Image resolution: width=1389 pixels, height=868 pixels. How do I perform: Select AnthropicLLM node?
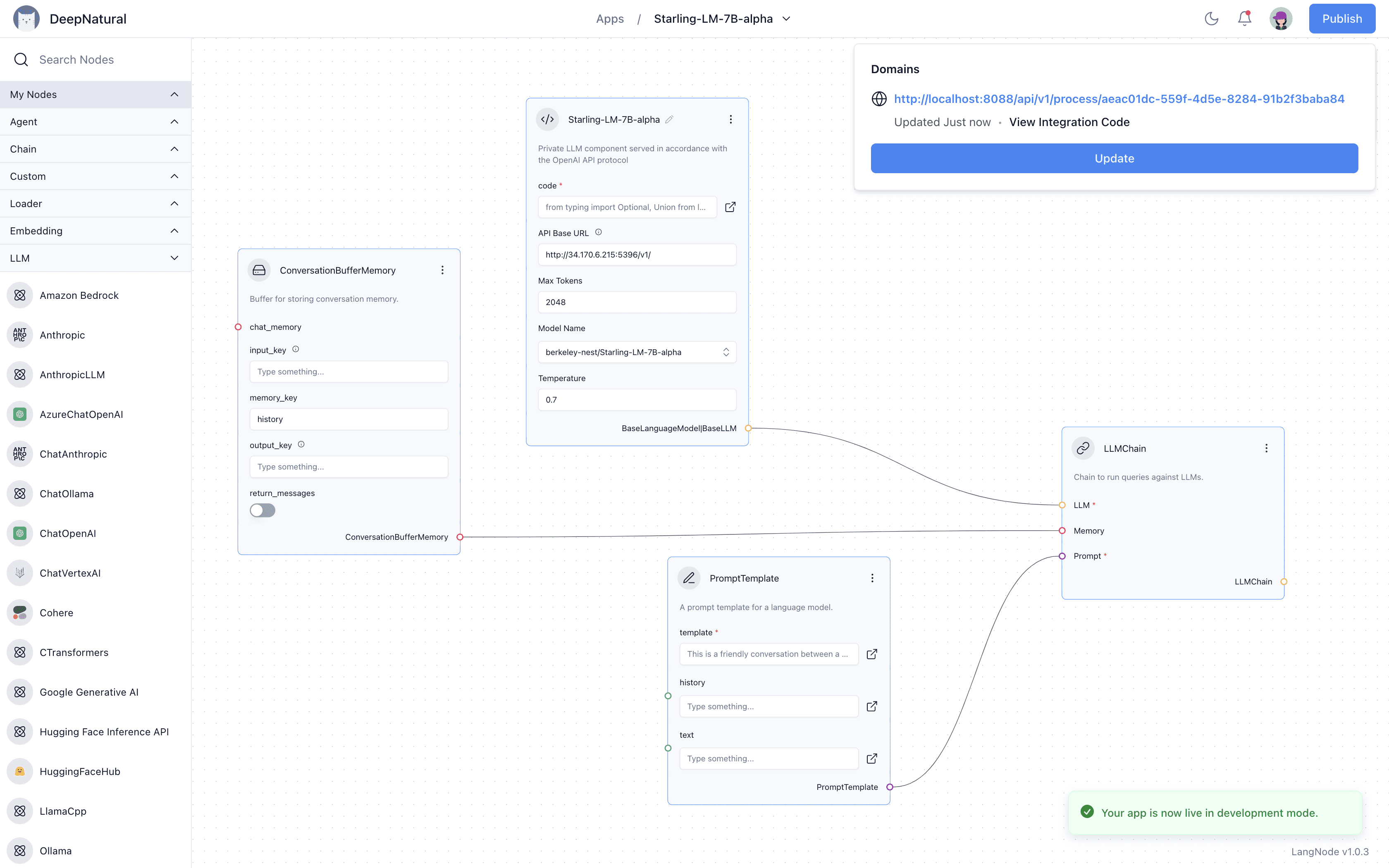pos(95,374)
